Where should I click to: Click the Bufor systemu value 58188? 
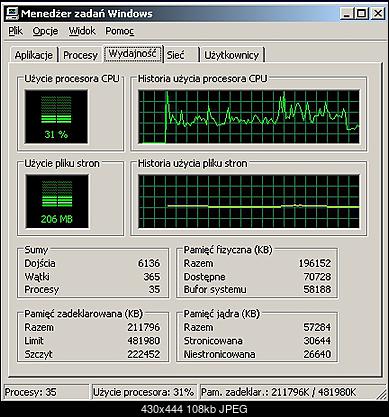pos(317,289)
